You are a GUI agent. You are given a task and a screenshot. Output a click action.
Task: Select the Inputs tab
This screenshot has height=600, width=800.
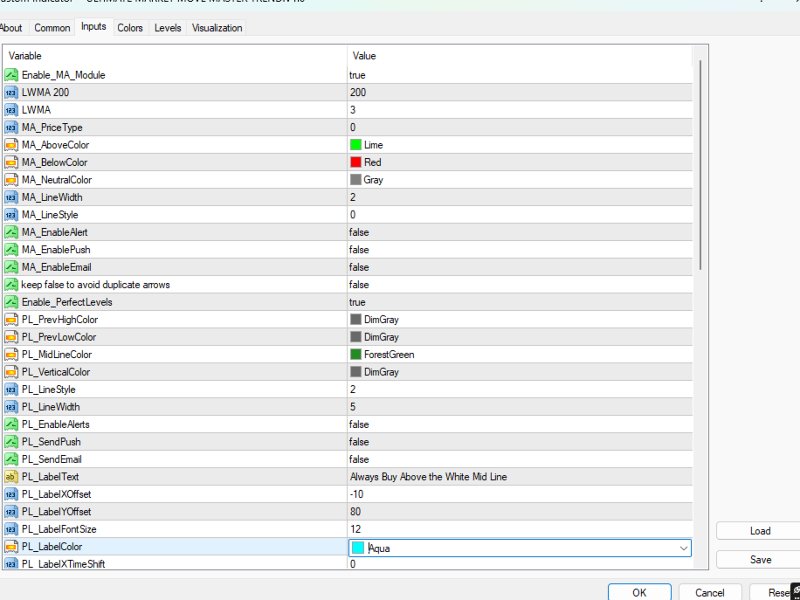(x=94, y=27)
